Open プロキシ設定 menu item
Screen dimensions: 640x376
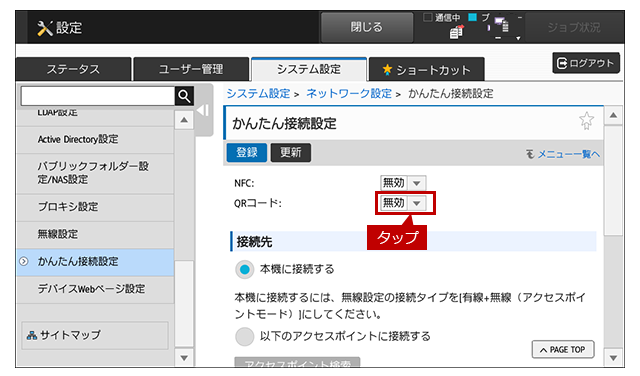(x=95, y=207)
